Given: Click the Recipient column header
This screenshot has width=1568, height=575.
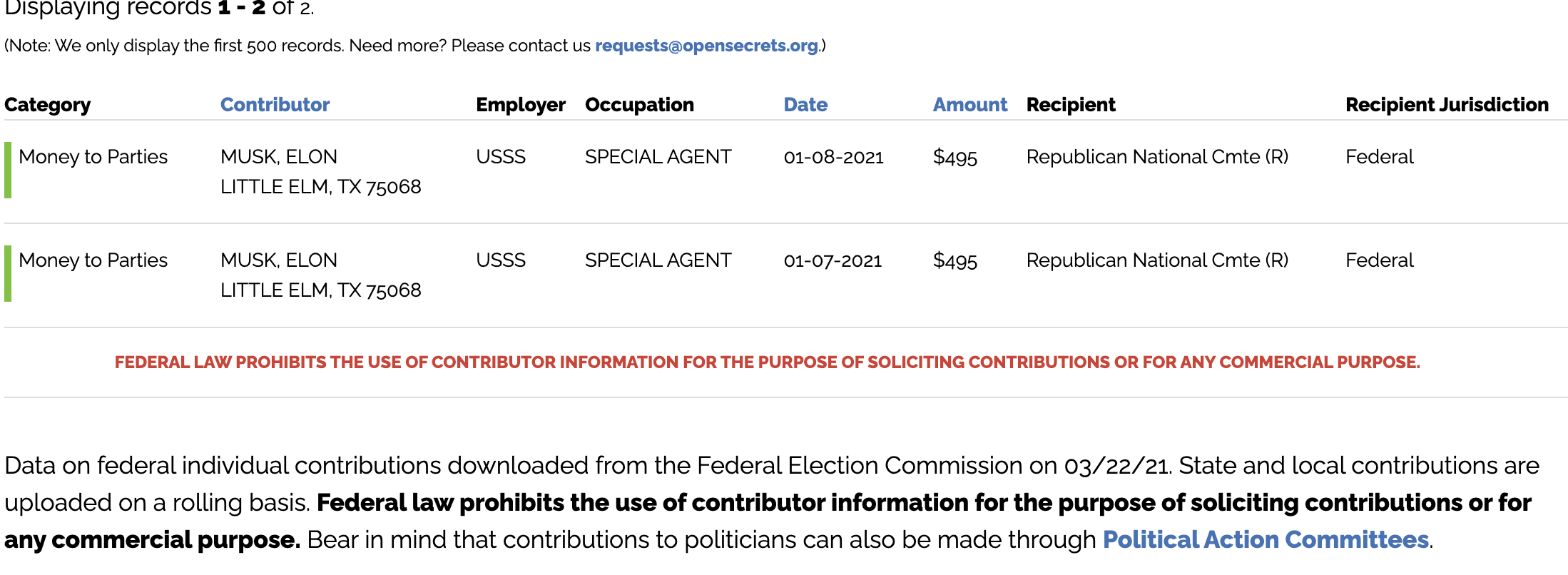Looking at the screenshot, I should click(1071, 105).
